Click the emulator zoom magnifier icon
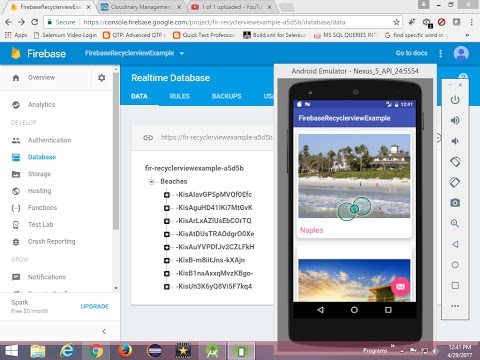The height and width of the screenshot is (360, 480). coord(455,223)
